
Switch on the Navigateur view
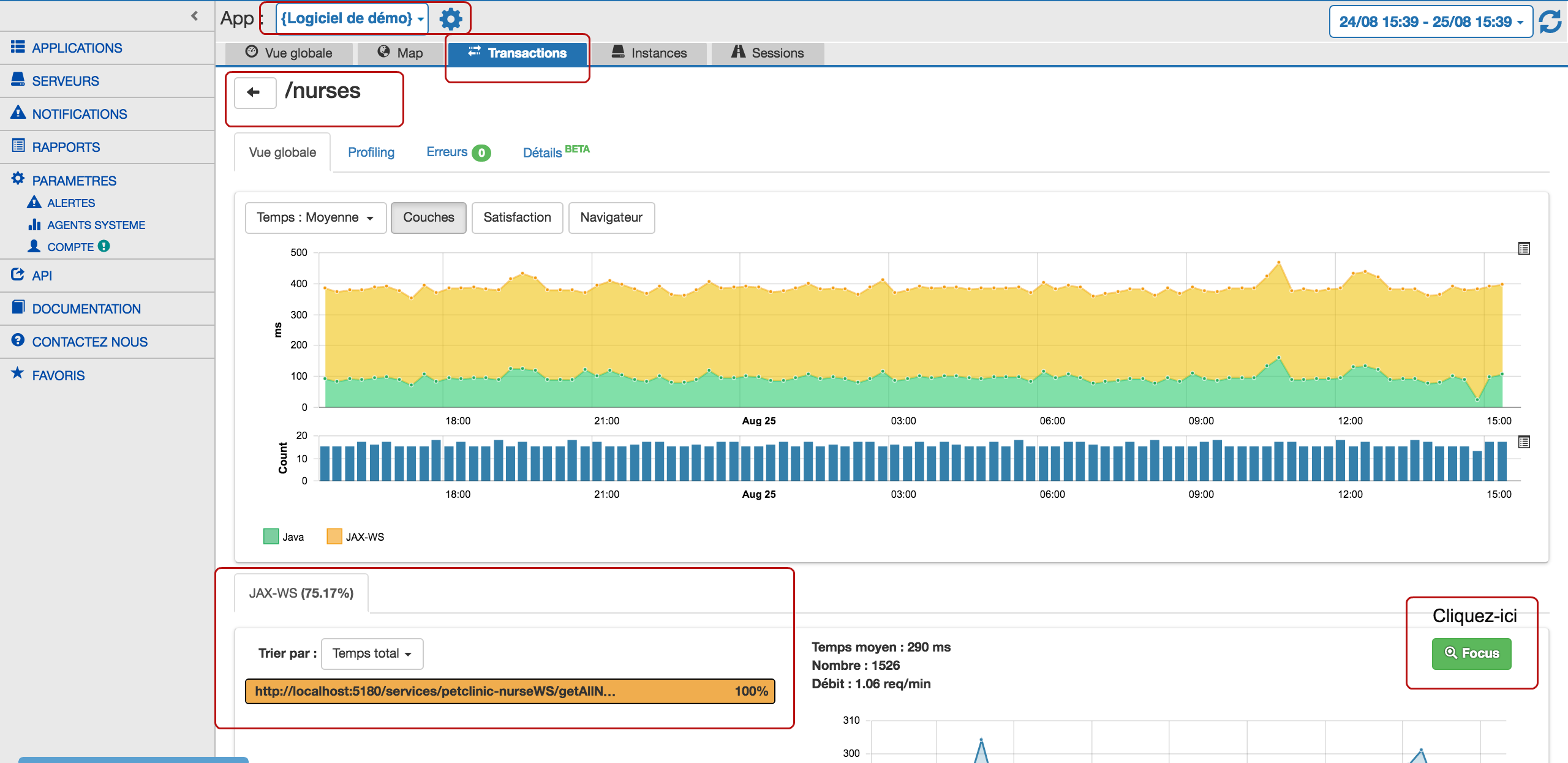coord(611,217)
